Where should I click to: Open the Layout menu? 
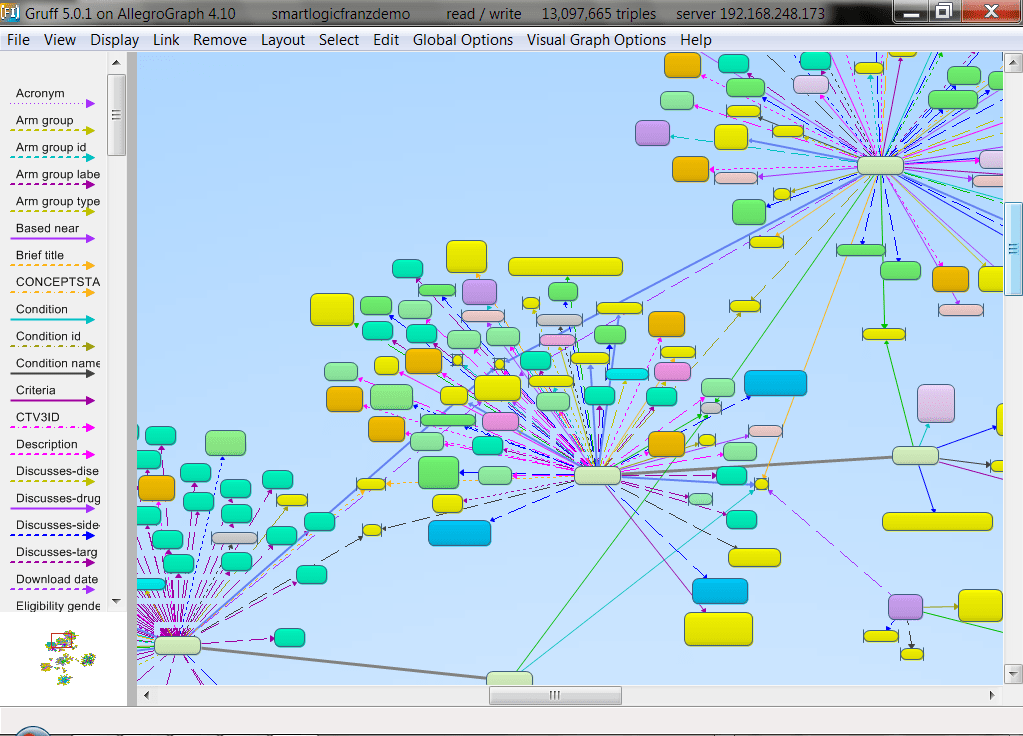[x=283, y=40]
